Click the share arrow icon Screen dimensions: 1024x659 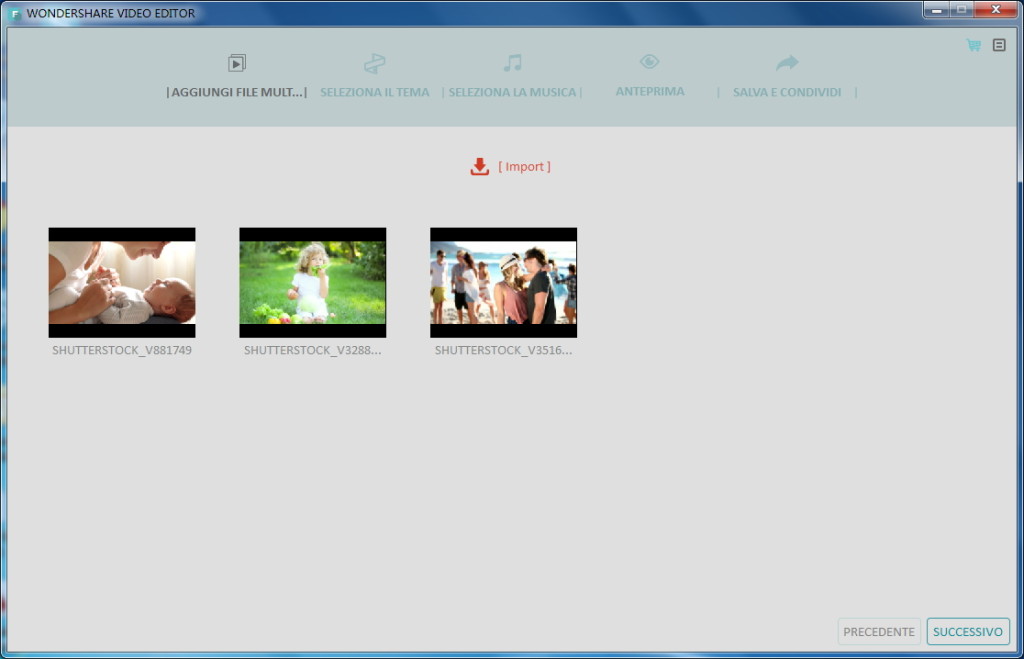pyautogui.click(x=787, y=63)
